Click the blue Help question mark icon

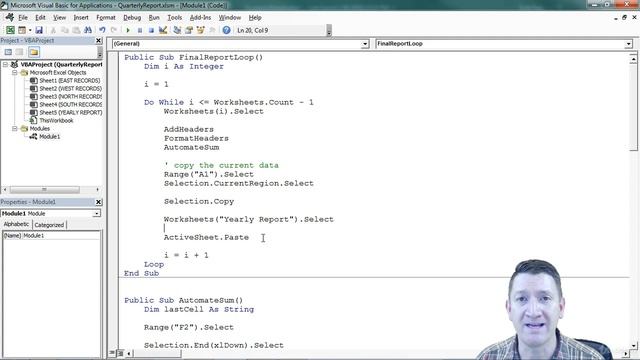pyautogui.click(x=227, y=30)
